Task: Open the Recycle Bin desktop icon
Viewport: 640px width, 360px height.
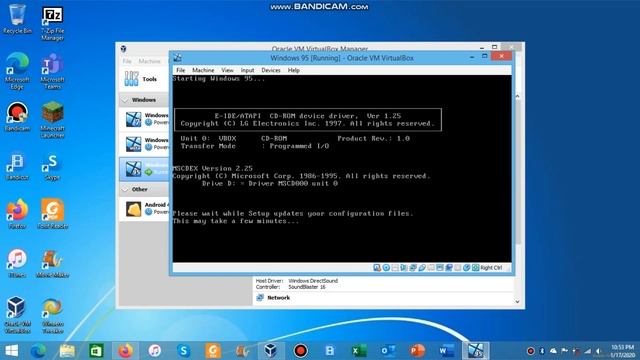Action: coord(17,19)
